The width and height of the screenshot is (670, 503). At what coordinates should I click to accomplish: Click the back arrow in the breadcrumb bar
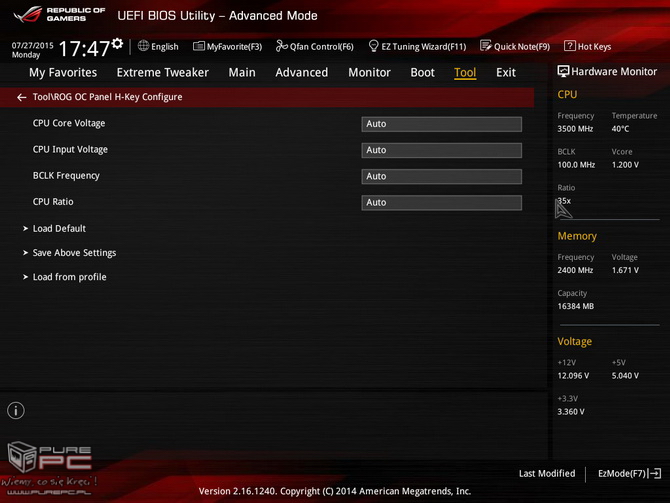tap(21, 97)
